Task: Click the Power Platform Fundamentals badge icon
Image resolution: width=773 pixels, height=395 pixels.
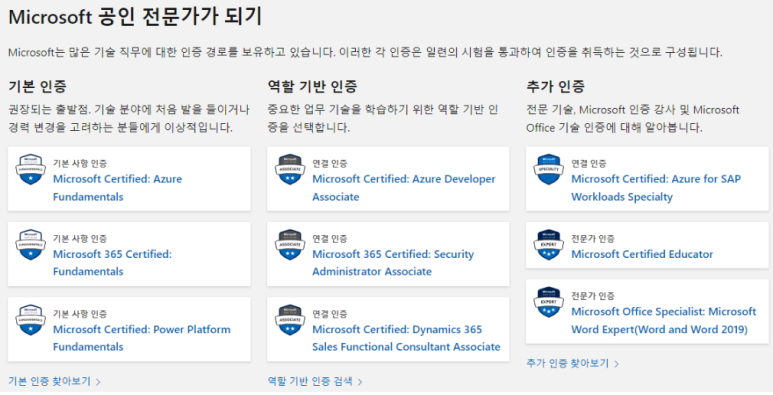Action: [x=31, y=320]
